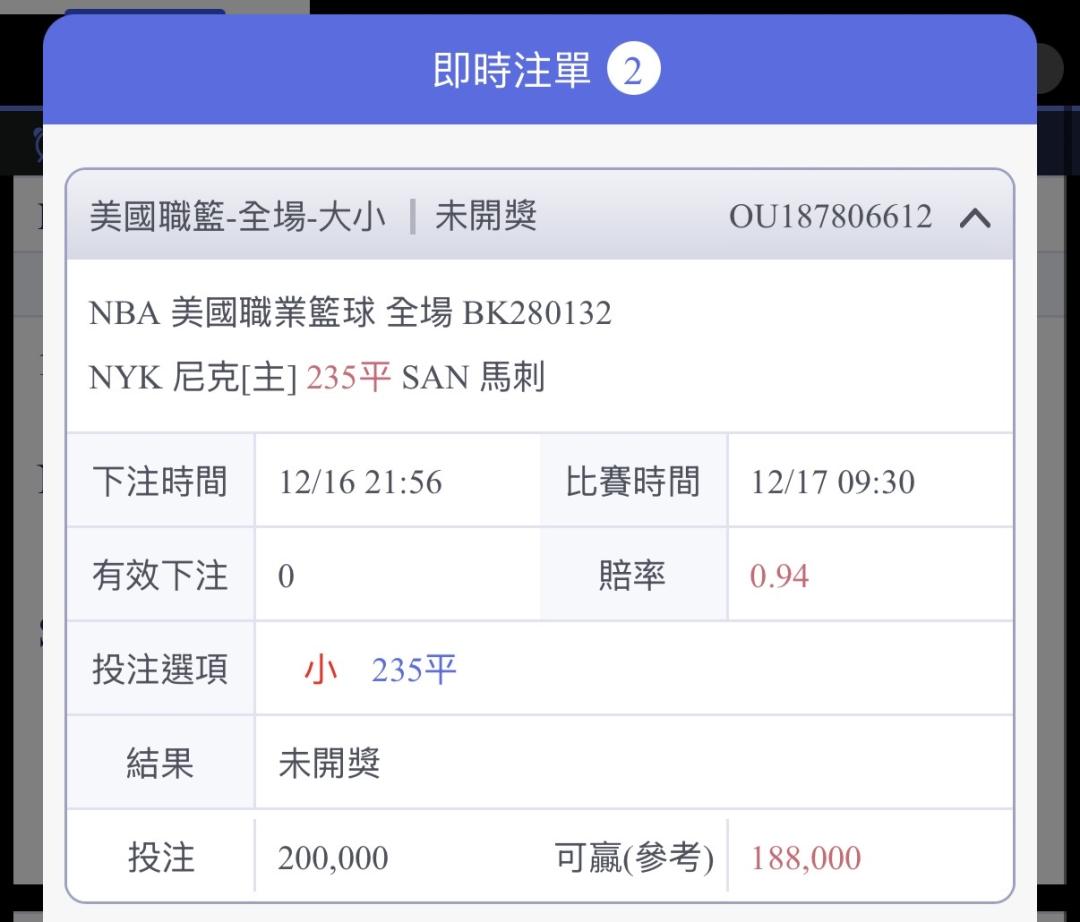The width and height of the screenshot is (1080, 922).
Task: Select the SAN 馬刺 team name
Action: [473, 378]
